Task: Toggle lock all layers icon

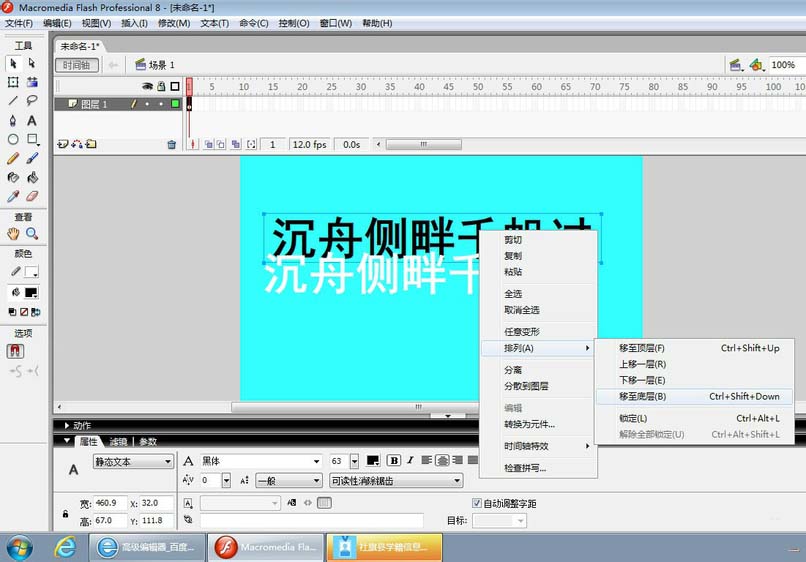Action: (161, 86)
